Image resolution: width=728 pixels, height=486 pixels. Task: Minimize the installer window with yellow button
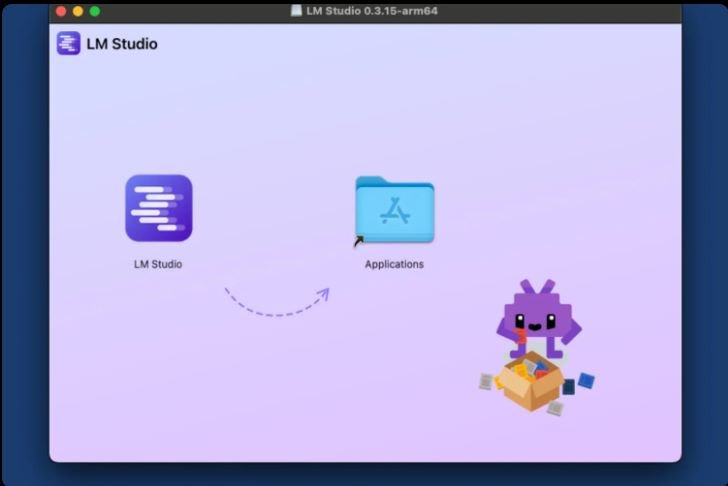point(78,11)
